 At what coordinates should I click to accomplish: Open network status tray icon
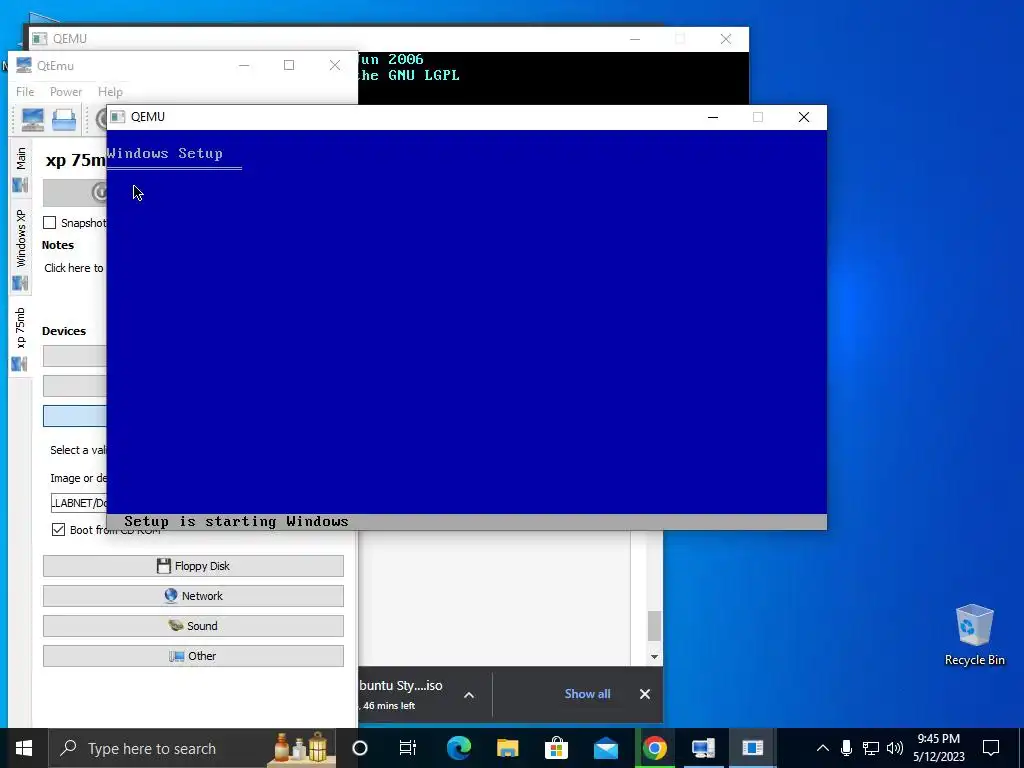coord(871,748)
